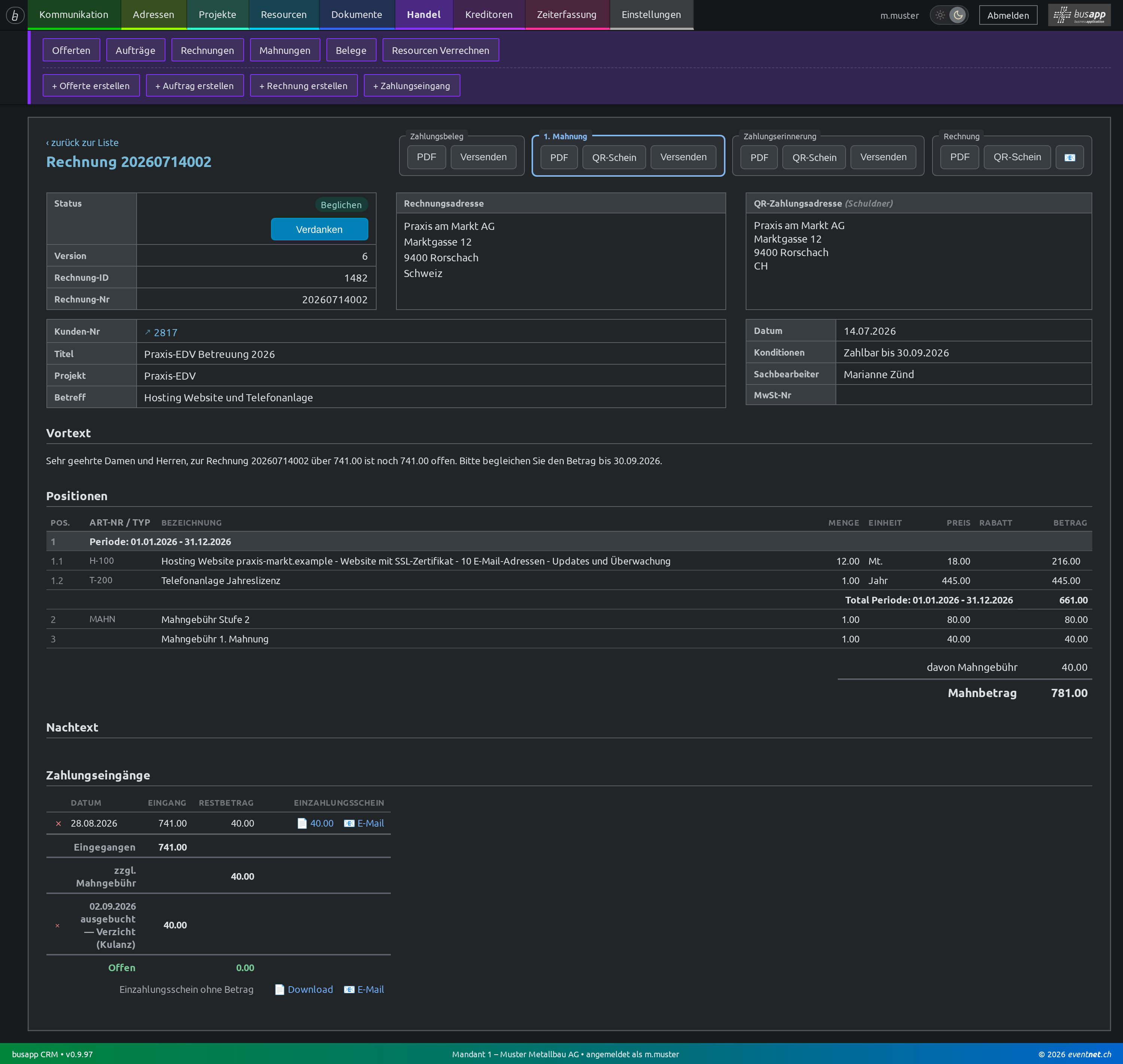Open Rechnung QR-Schein
Viewport: 1123px width, 1064px height.
pyautogui.click(x=1017, y=157)
